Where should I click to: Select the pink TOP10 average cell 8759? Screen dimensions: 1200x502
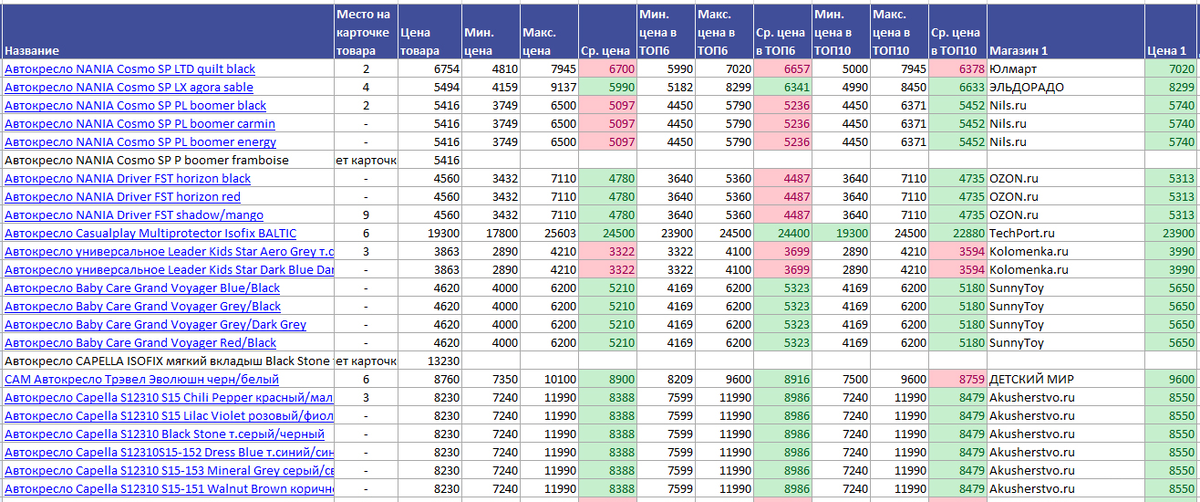pyautogui.click(x=957, y=379)
